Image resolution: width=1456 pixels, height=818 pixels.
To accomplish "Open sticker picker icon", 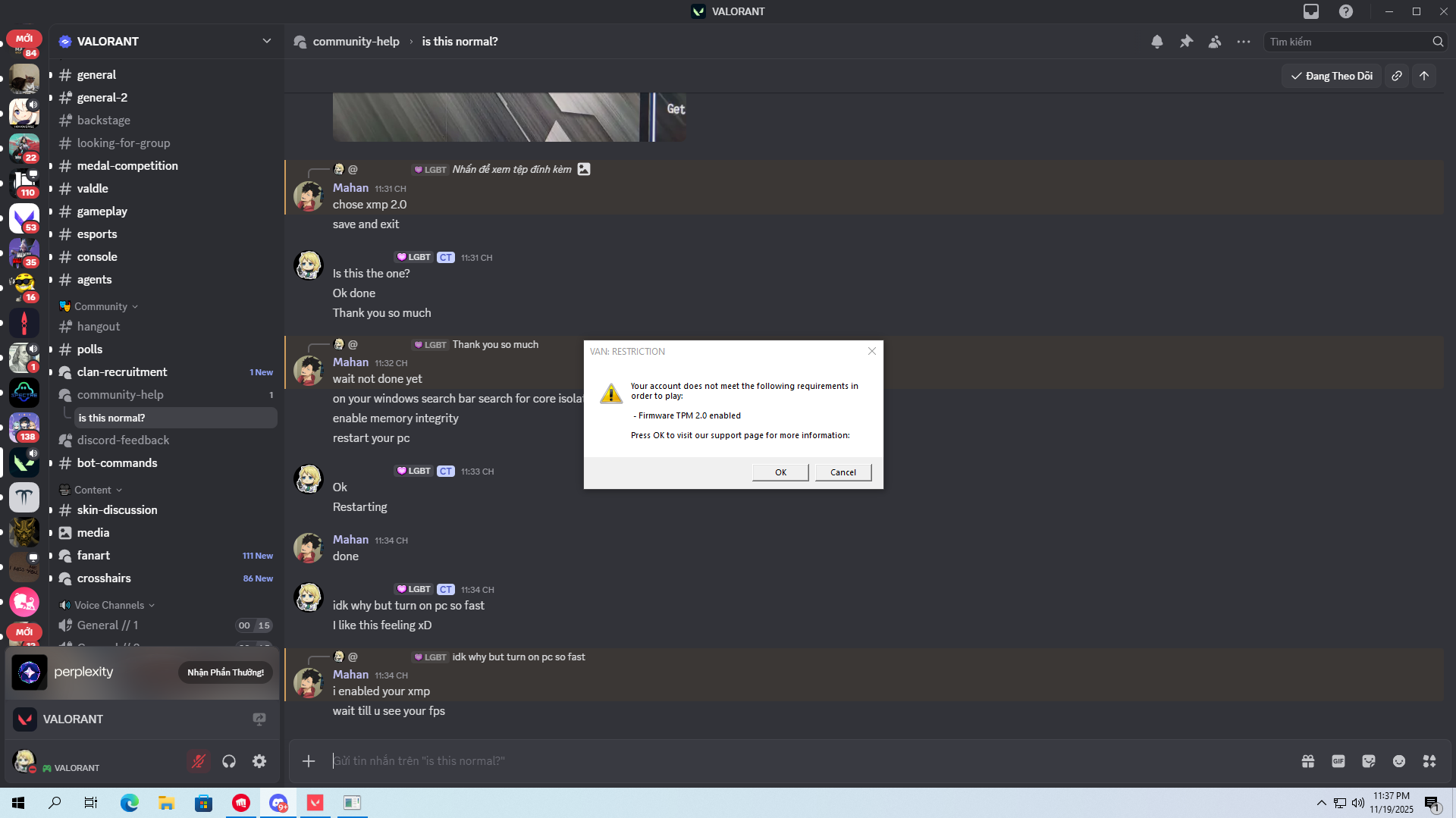I will pyautogui.click(x=1369, y=761).
